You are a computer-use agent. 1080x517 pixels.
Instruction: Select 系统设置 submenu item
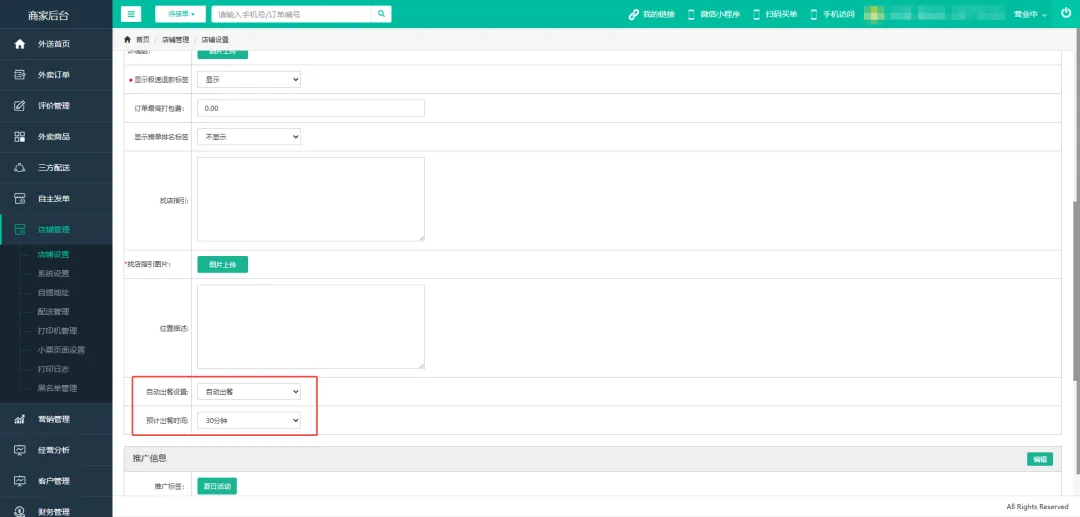(x=53, y=273)
